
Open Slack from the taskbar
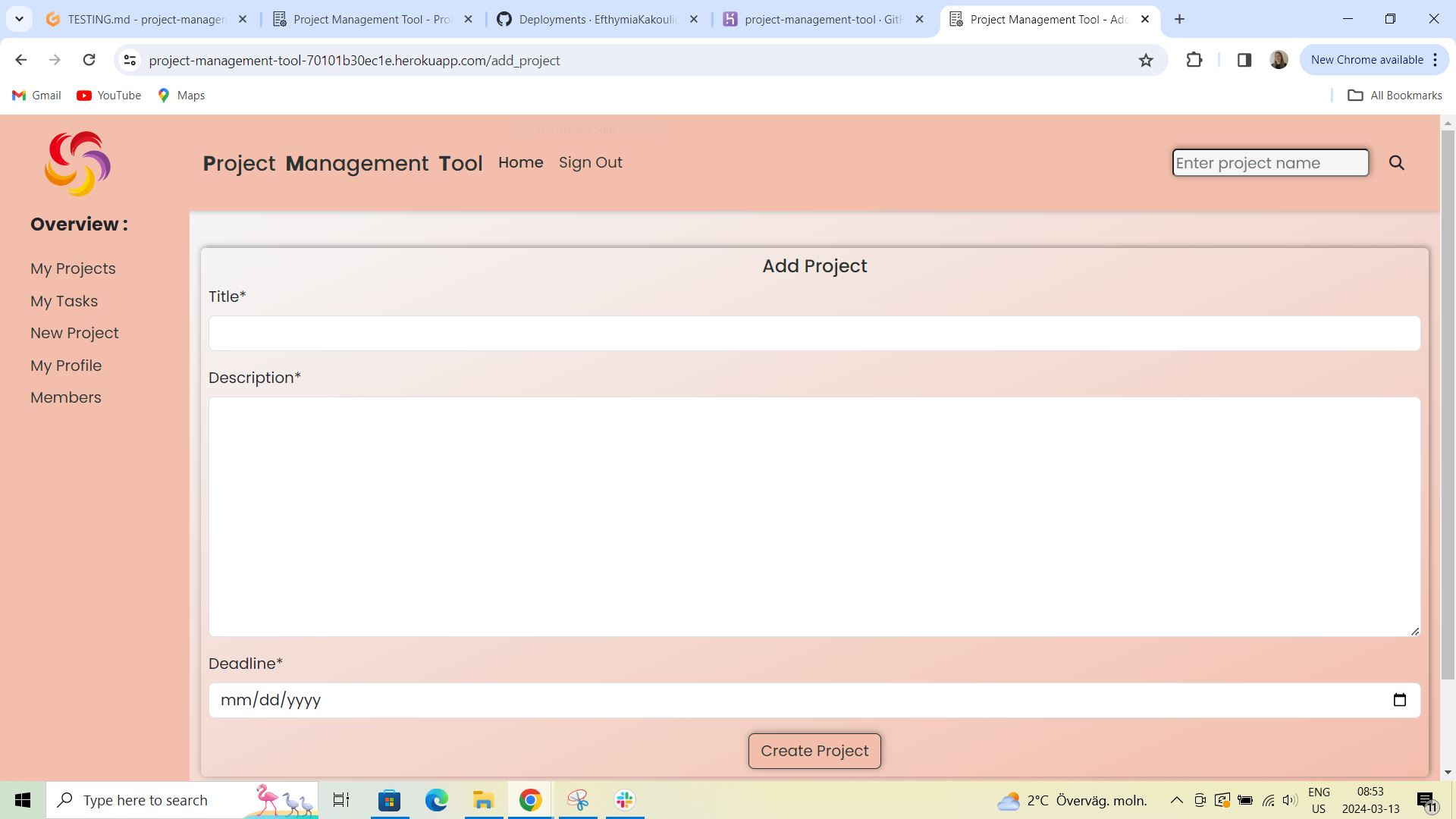pos(623,800)
